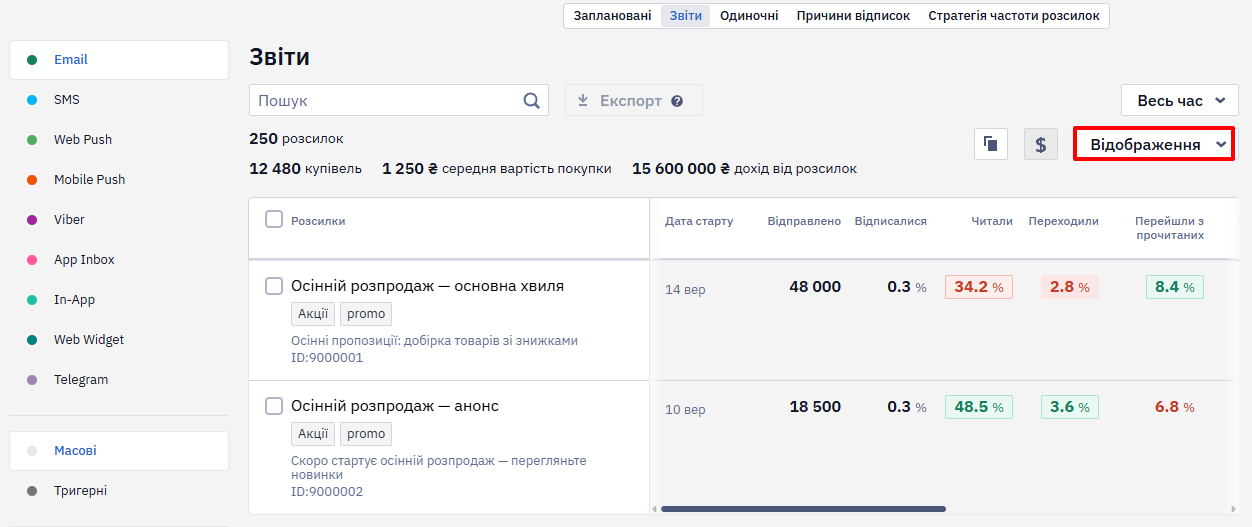Open 'Осінній розпродаж — основна хвиля' campaign
1252x527 pixels.
coord(427,286)
